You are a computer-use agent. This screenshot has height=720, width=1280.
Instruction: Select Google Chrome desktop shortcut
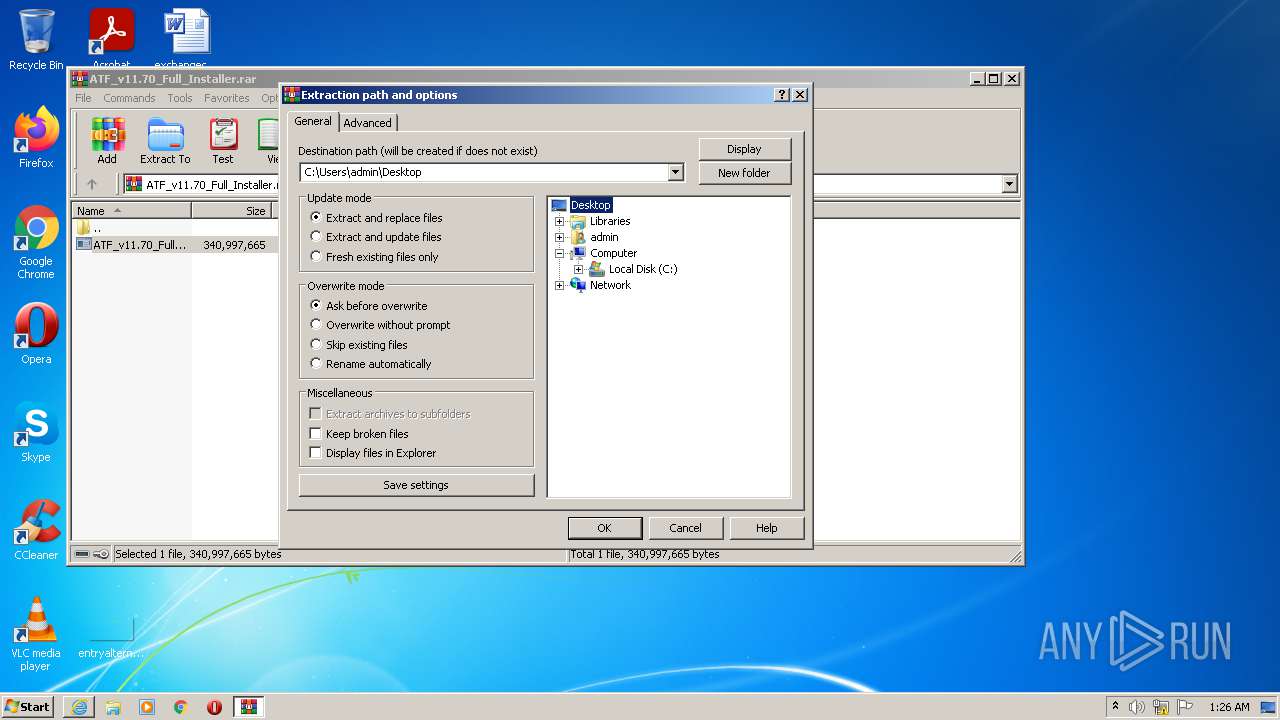(36, 243)
